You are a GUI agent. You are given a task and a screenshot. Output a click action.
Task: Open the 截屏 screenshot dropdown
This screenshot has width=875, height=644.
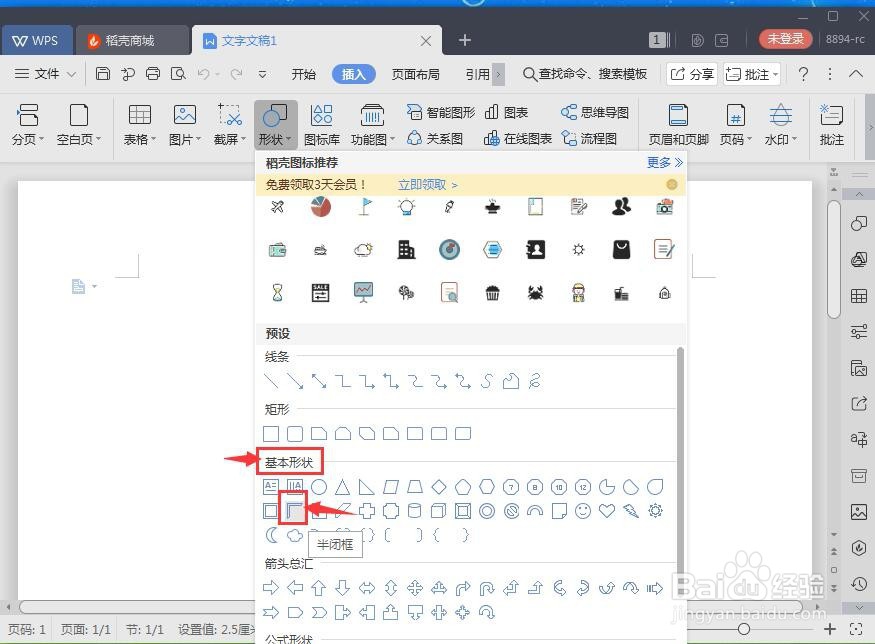229,125
